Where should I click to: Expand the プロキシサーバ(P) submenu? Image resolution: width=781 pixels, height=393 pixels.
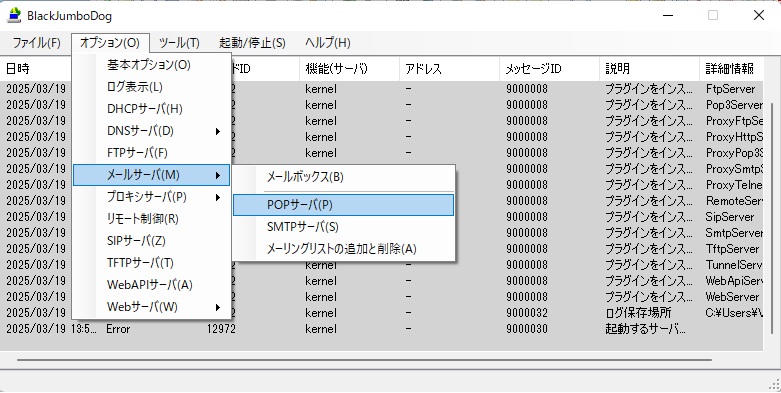pos(151,197)
